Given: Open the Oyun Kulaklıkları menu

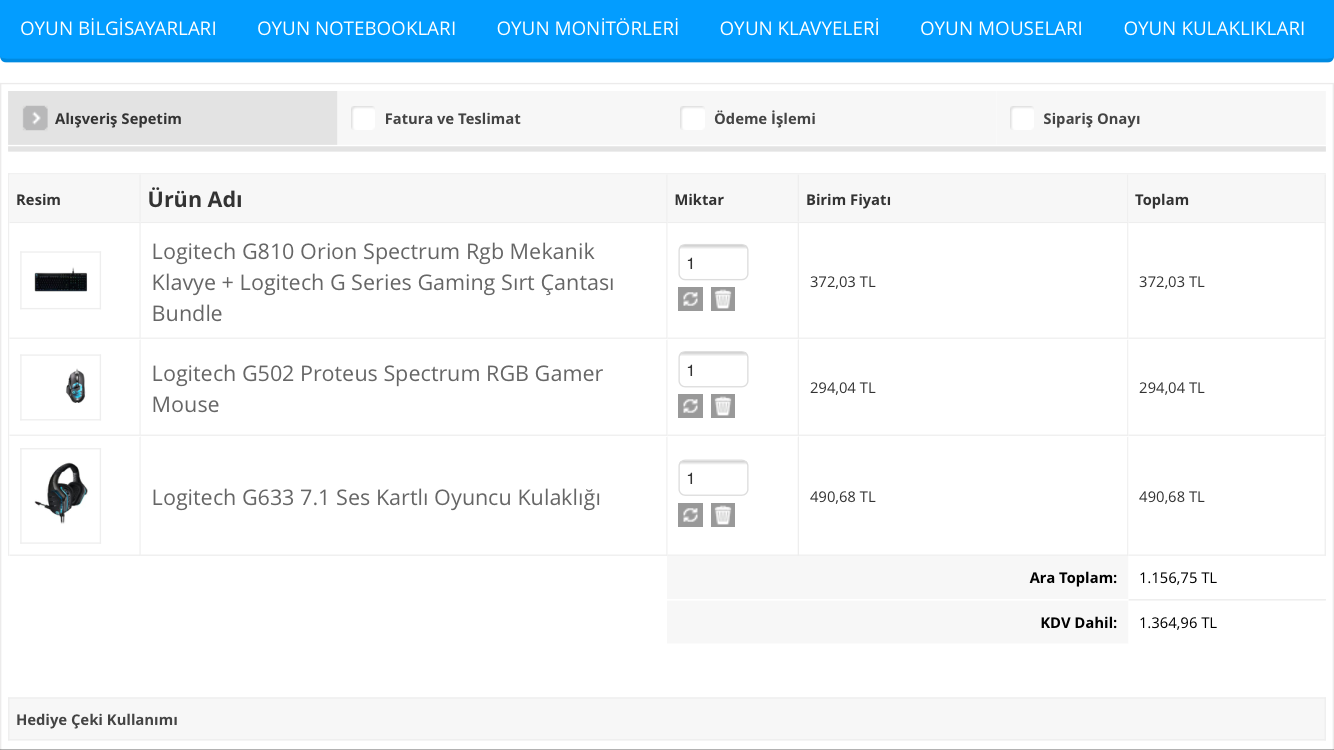Looking at the screenshot, I should (x=1214, y=29).
